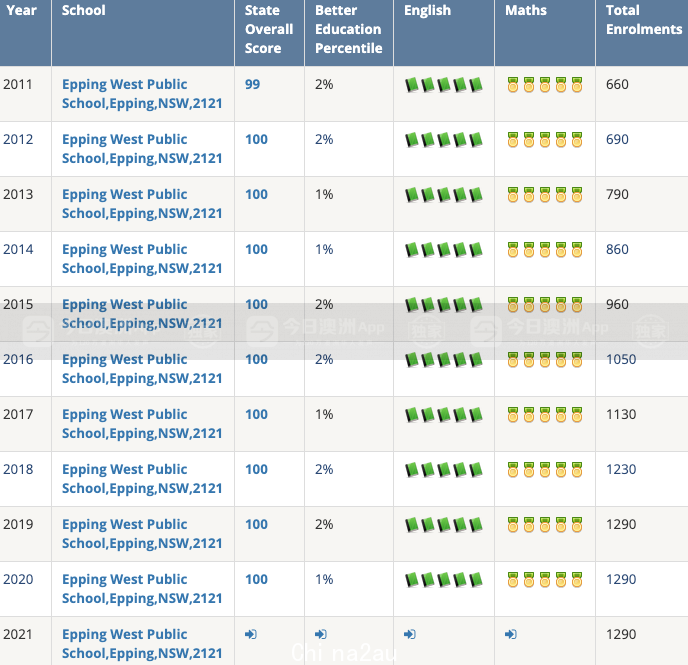Click the 2017 State Overall Score 100
688x665 pixels.
tap(256, 414)
